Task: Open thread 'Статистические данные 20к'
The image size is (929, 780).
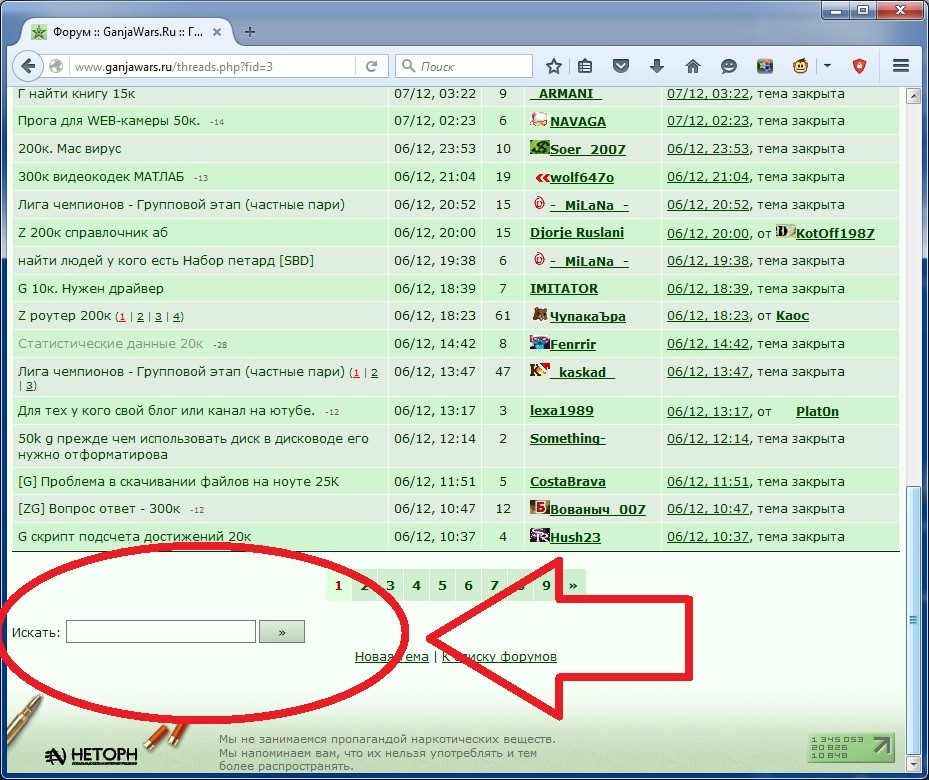Action: pos(110,344)
